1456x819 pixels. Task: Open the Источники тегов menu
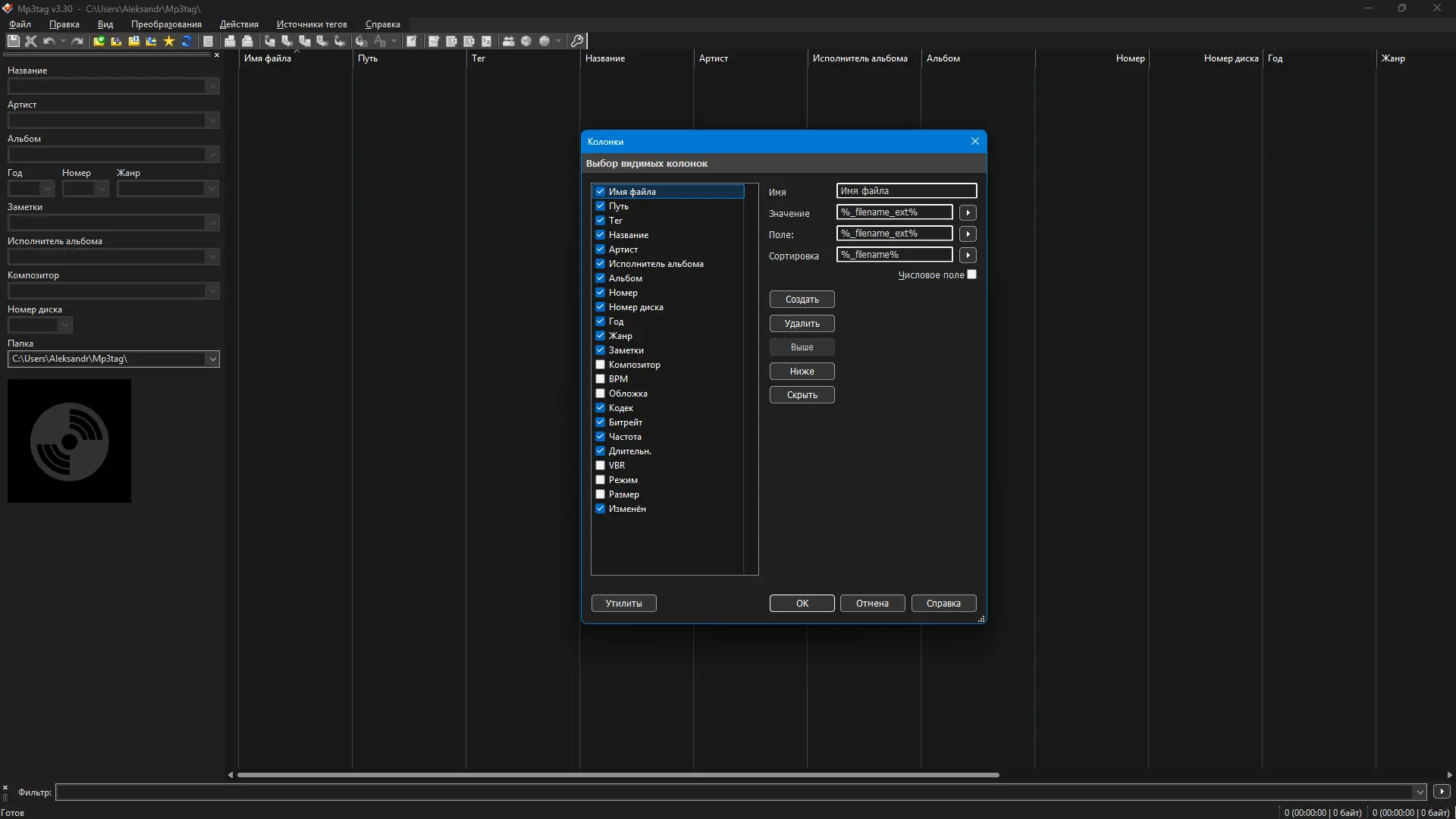(x=312, y=24)
